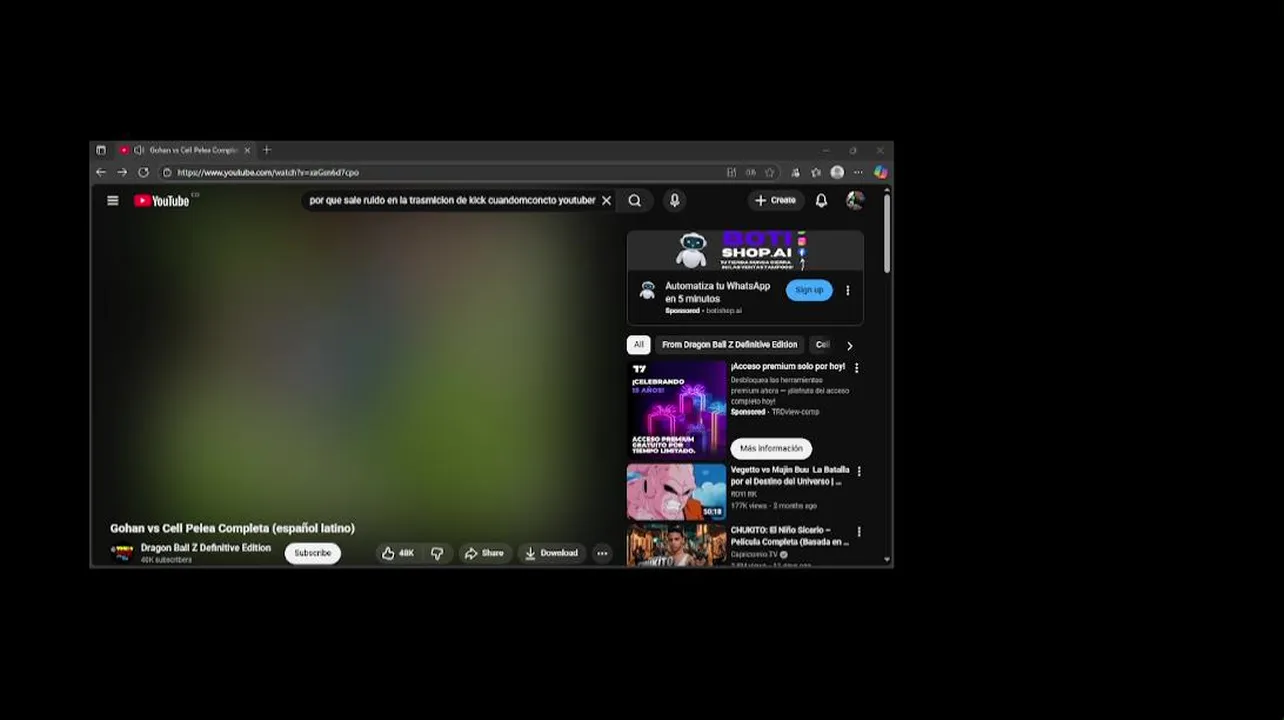Go back with the browser back arrow

click(101, 172)
